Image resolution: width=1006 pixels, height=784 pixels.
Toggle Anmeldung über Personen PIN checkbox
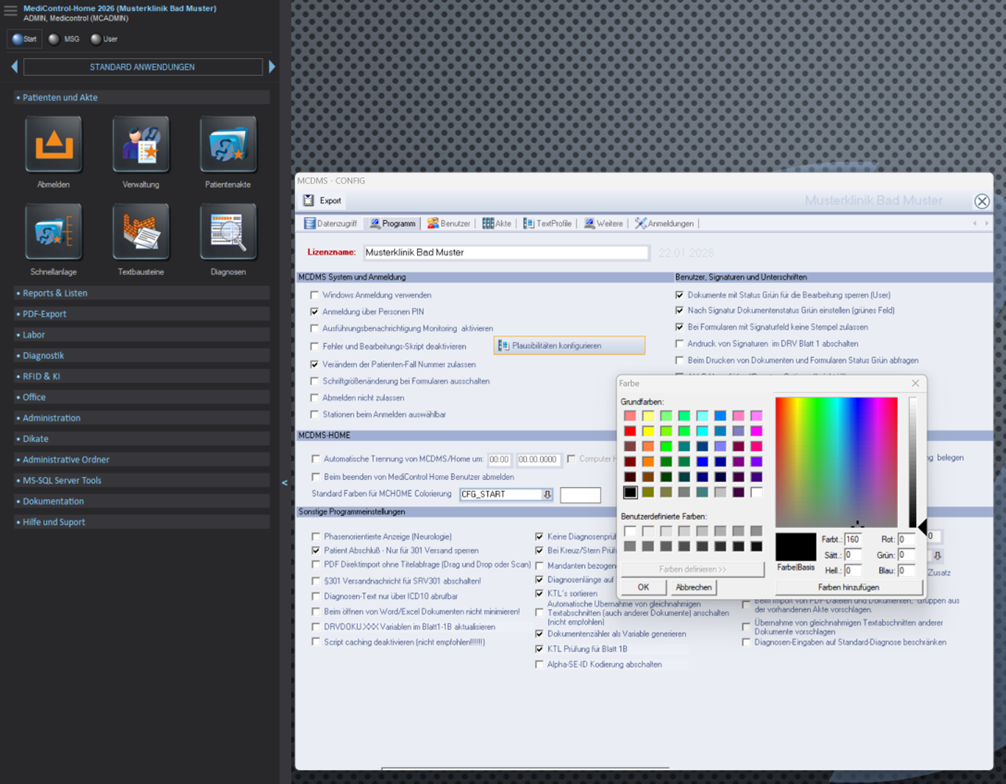[315, 312]
